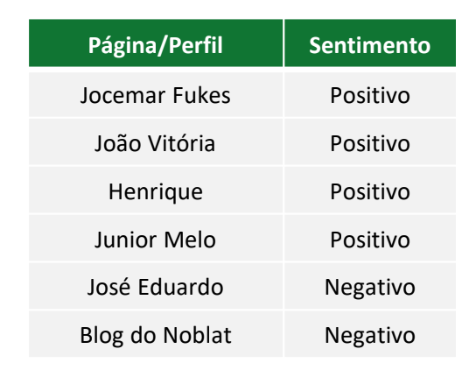Click the Página/Perfil column header
Image resolution: width=475 pixels, height=389 pixels.
(156, 43)
